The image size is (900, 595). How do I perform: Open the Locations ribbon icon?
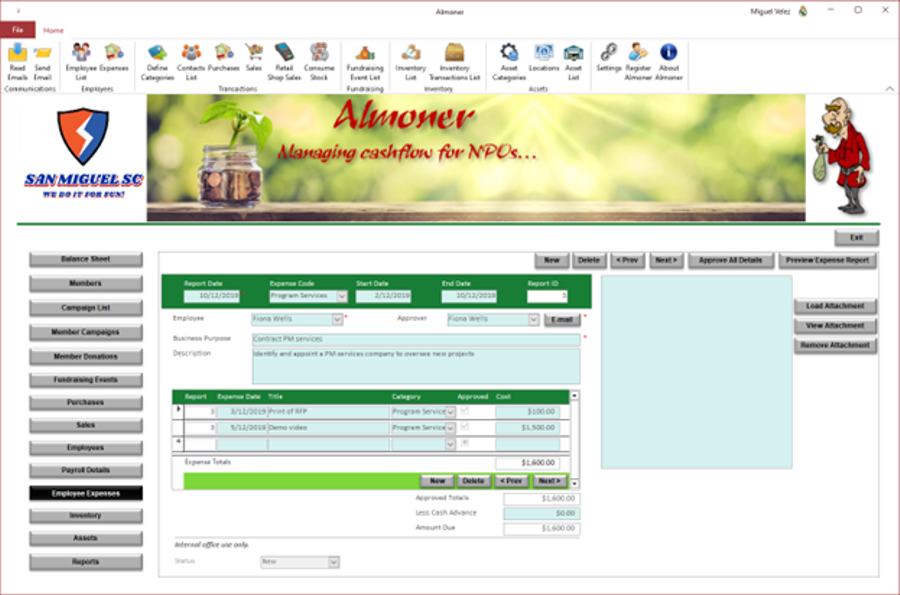[544, 58]
